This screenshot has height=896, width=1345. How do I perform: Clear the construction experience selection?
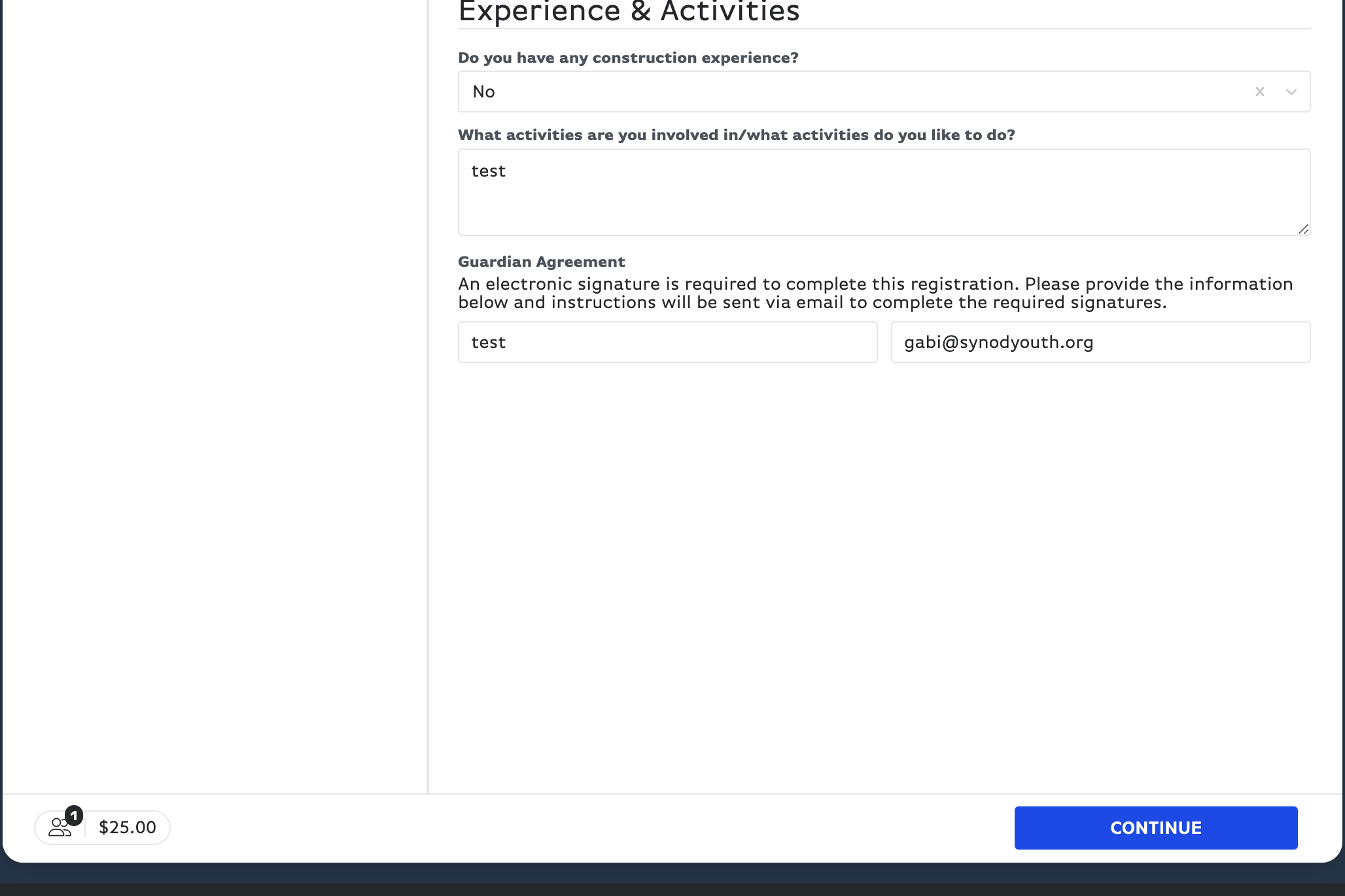click(x=1259, y=92)
